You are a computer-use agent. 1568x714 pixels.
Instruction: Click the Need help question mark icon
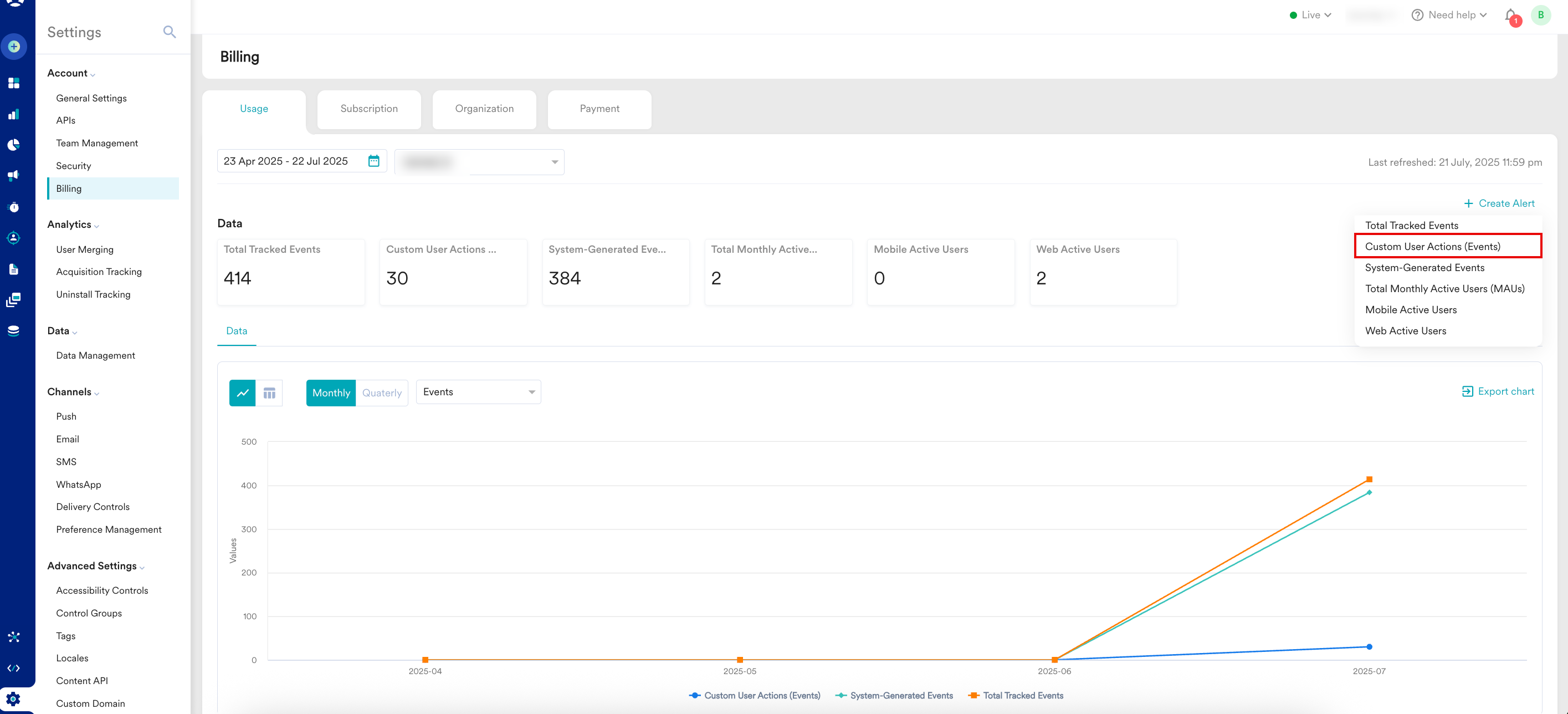click(x=1417, y=15)
